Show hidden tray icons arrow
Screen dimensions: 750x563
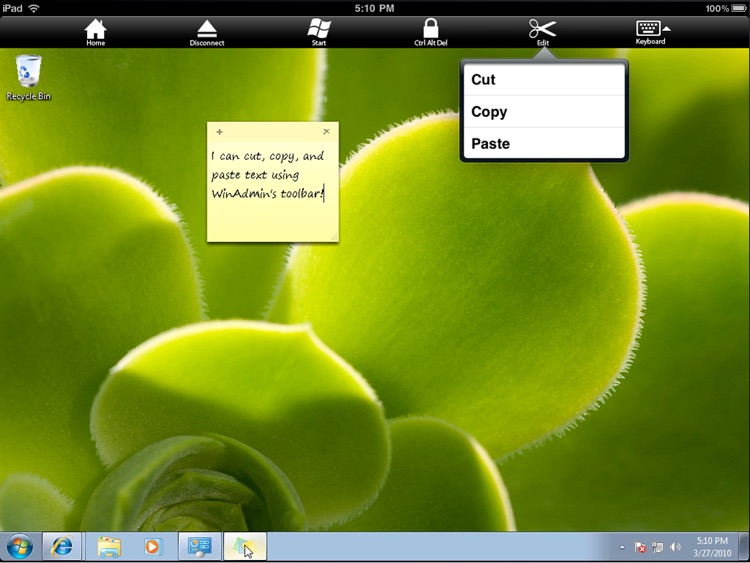click(622, 547)
